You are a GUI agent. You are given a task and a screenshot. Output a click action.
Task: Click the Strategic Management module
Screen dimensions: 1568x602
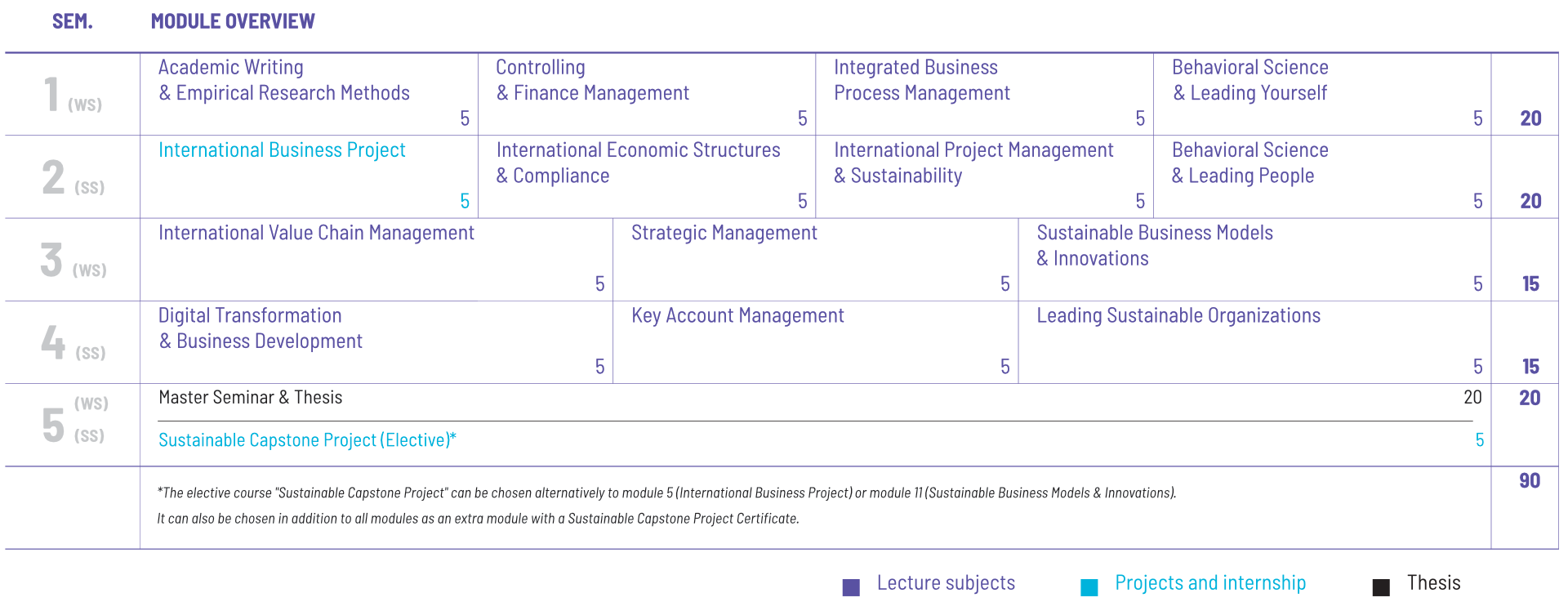point(724,234)
